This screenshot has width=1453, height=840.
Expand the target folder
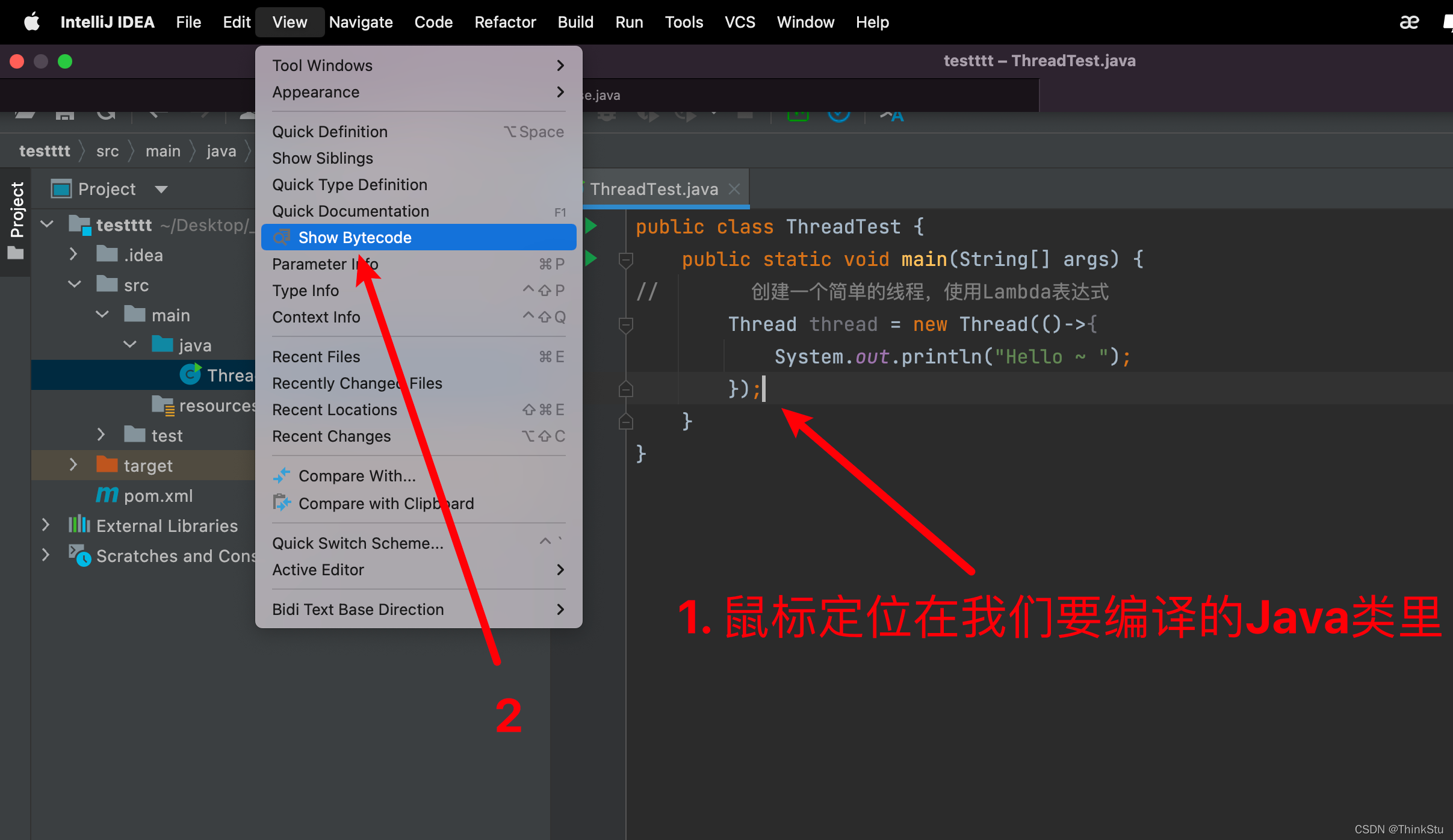[73, 465]
